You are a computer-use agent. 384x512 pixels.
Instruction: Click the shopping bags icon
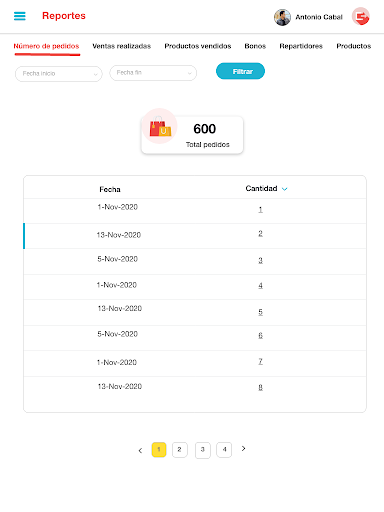click(x=160, y=126)
